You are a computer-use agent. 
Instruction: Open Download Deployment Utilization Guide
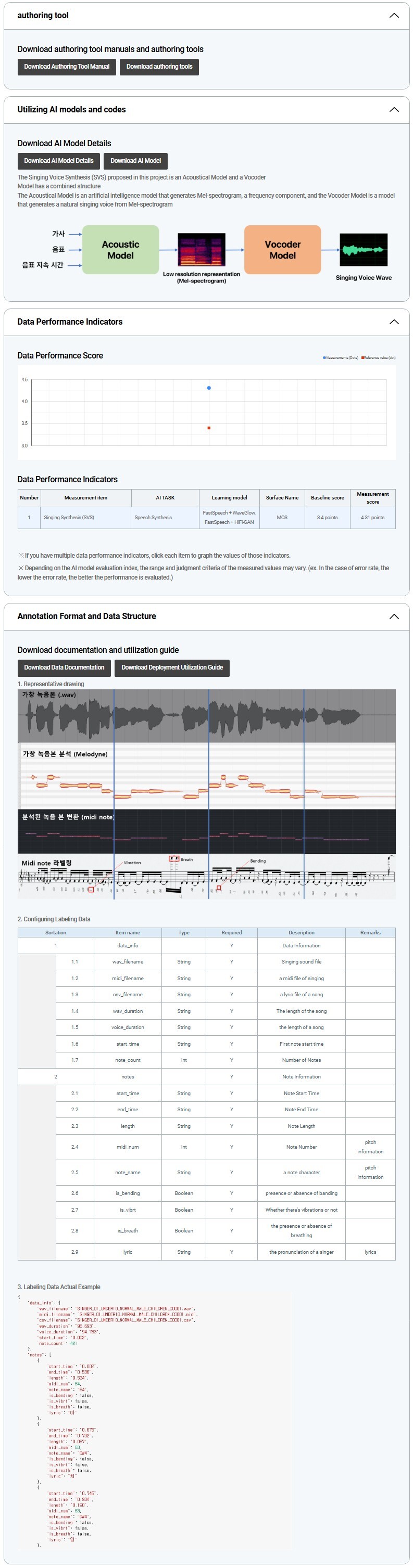click(172, 668)
